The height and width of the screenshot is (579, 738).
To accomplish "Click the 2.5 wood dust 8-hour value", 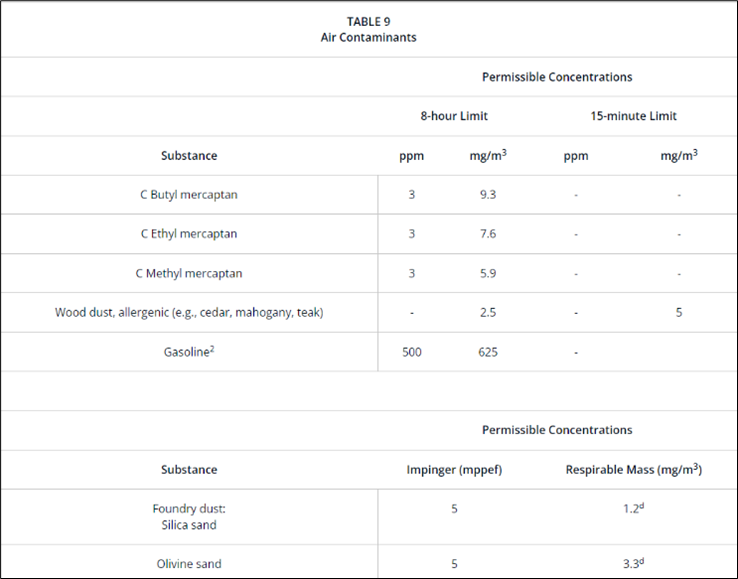I will pyautogui.click(x=488, y=313).
